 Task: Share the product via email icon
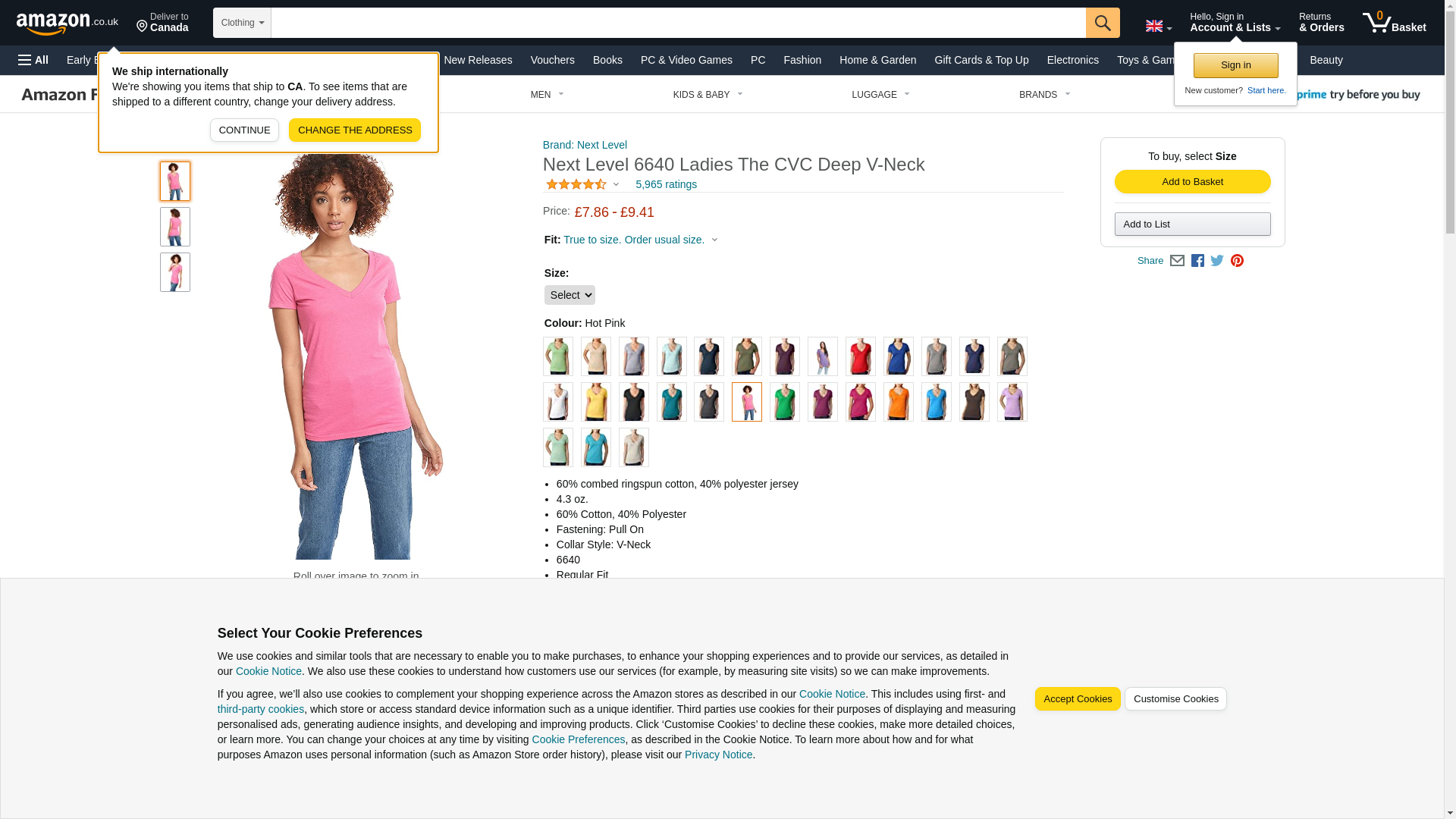[x=1177, y=261]
